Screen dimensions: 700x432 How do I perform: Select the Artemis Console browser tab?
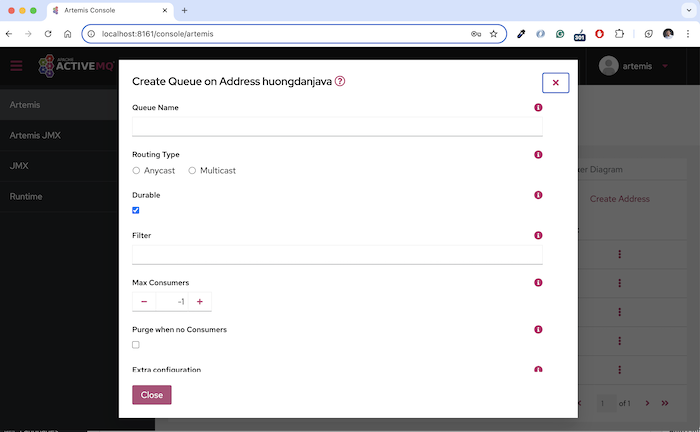coord(109,10)
